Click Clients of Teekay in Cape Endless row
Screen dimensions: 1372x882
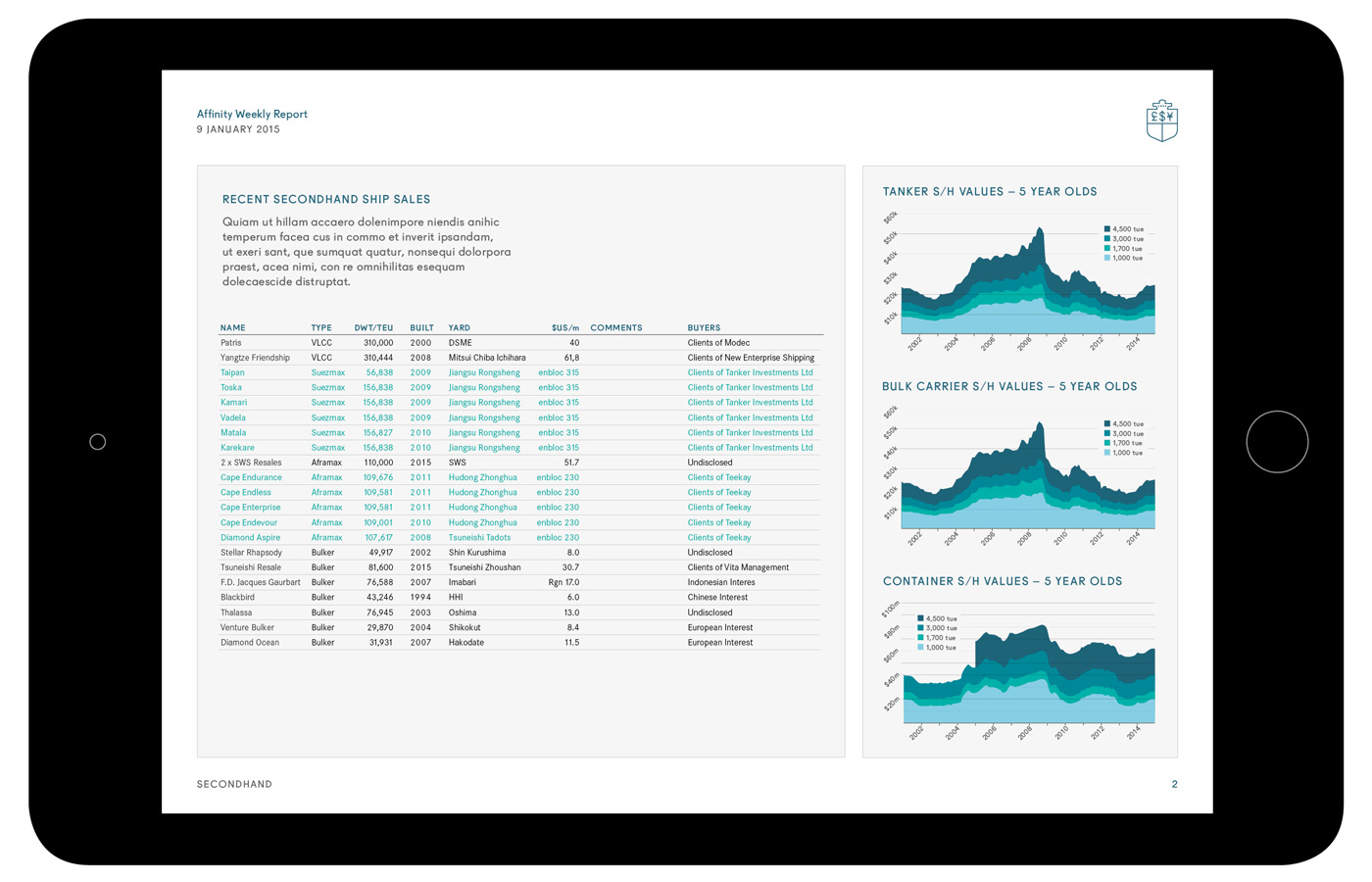[x=718, y=493]
